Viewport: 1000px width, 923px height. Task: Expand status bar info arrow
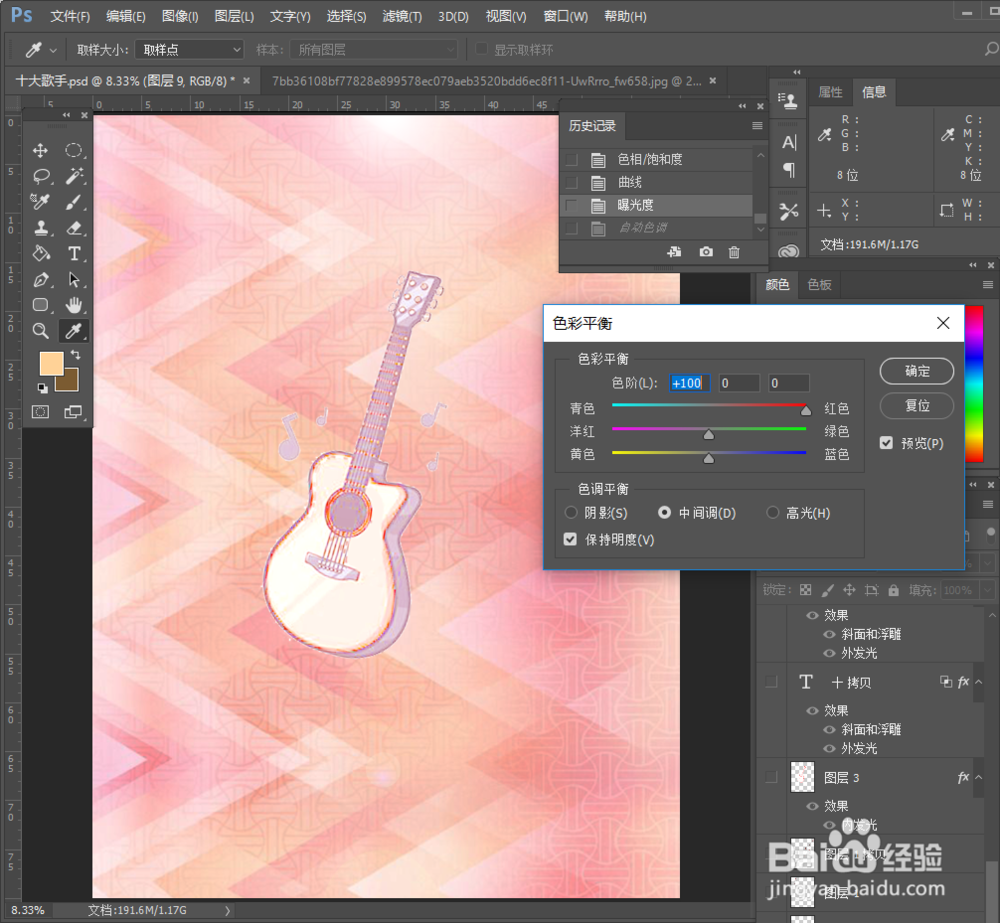[x=227, y=910]
